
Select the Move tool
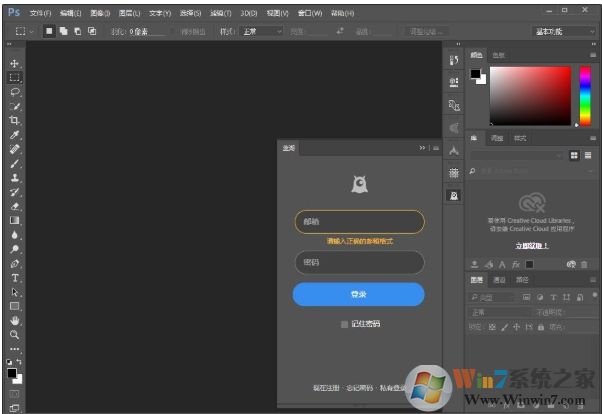click(x=15, y=63)
